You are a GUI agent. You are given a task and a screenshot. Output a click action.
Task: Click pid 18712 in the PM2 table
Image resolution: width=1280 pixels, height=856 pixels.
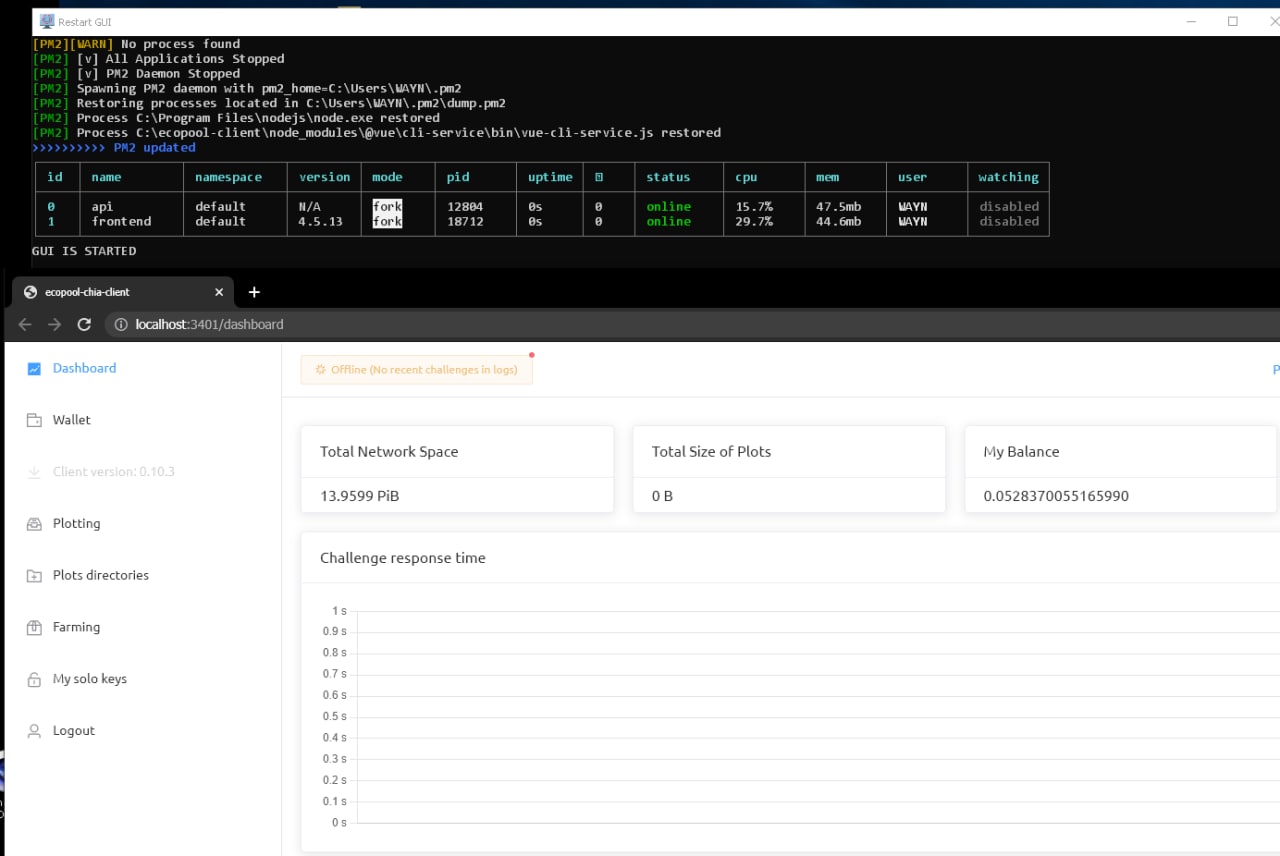[x=465, y=222]
